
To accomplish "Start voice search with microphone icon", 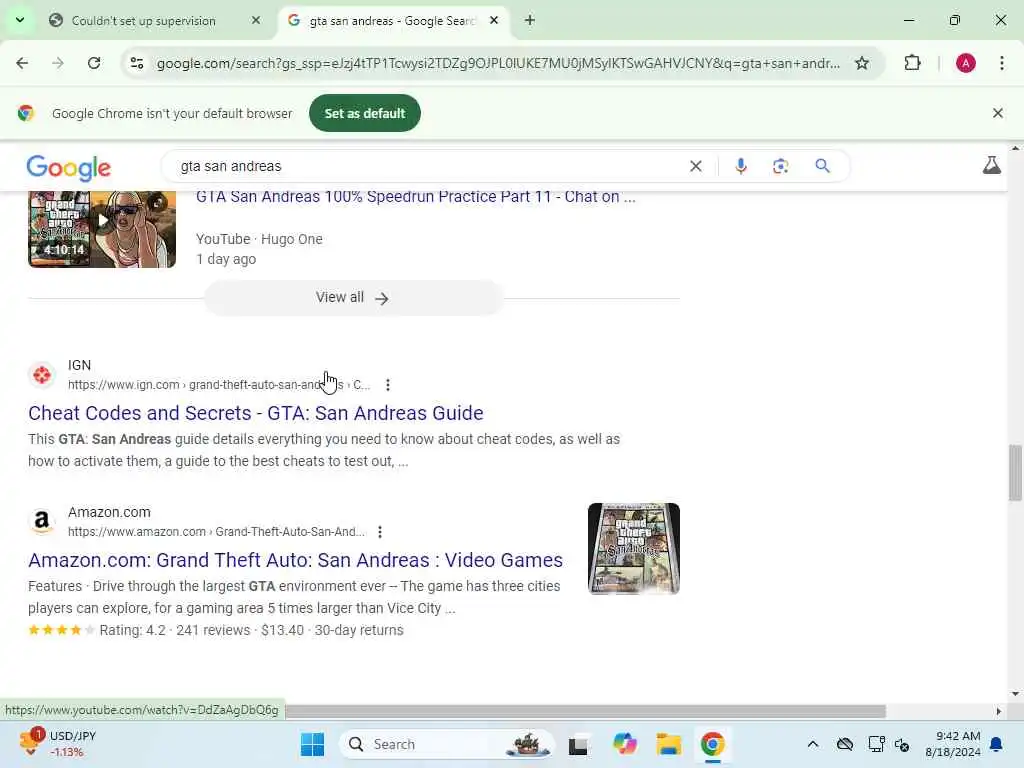I will click(741, 166).
